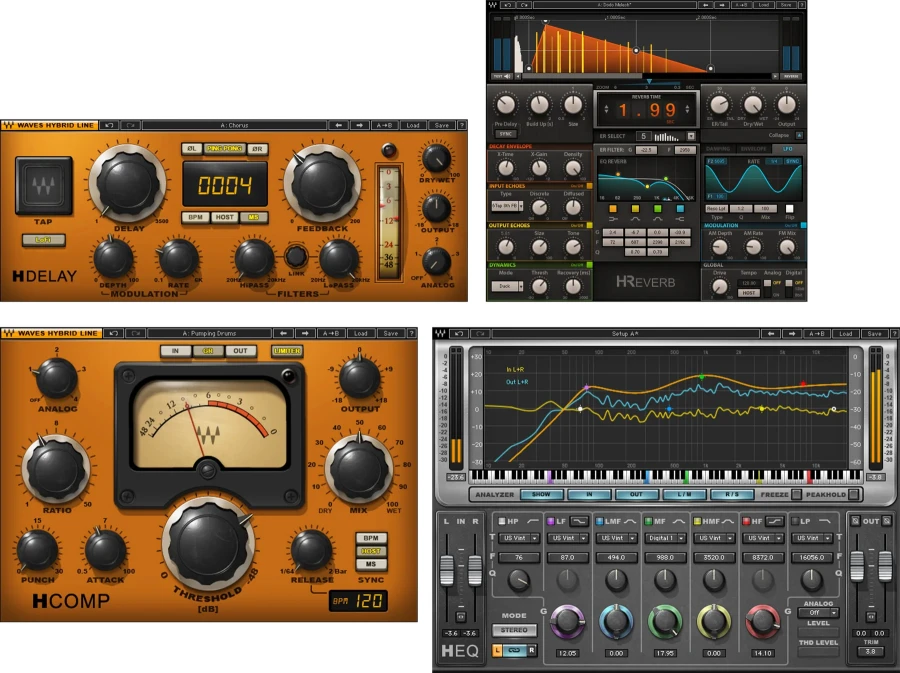
Task: Go to previous preset in H-Comp
Action: [x=283, y=333]
